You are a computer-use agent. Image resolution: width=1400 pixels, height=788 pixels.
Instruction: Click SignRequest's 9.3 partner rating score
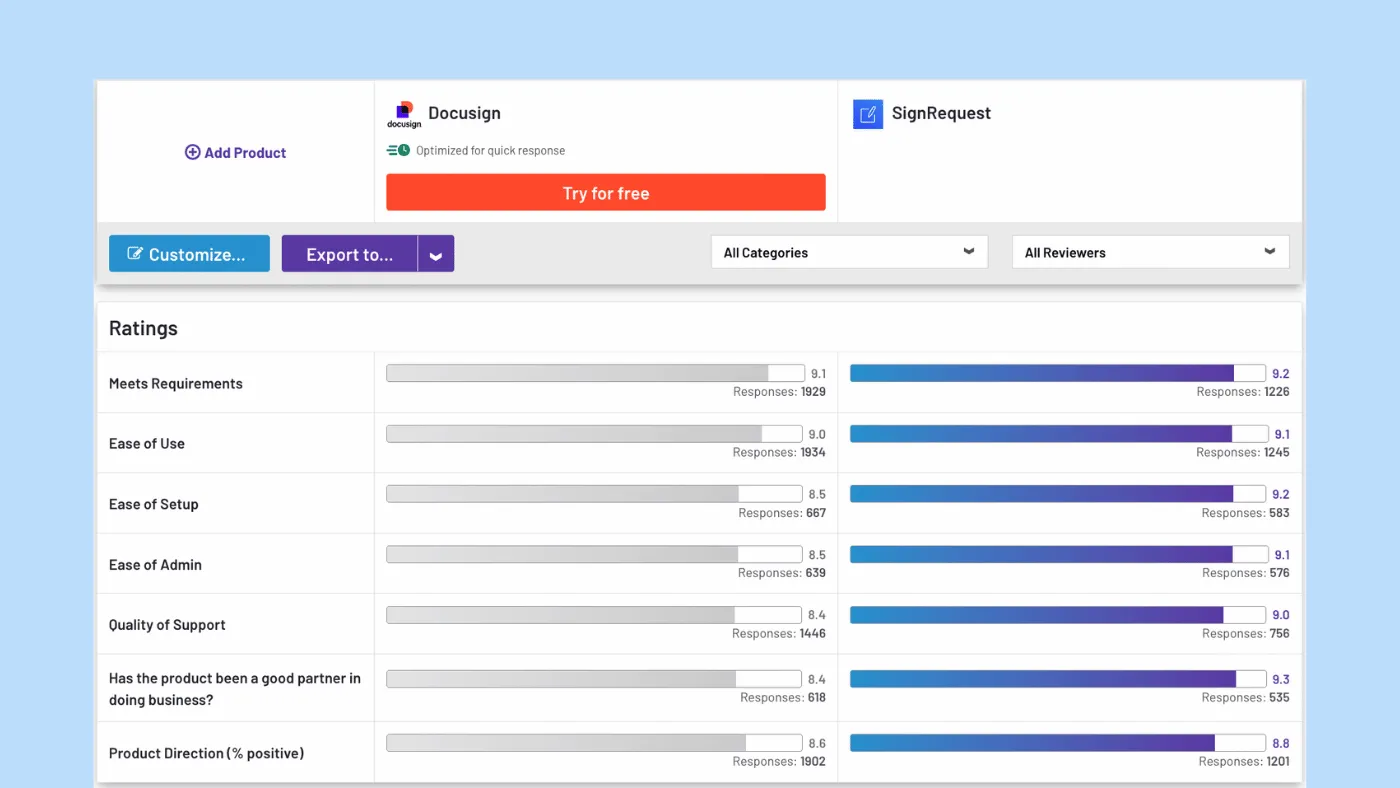click(x=1280, y=679)
